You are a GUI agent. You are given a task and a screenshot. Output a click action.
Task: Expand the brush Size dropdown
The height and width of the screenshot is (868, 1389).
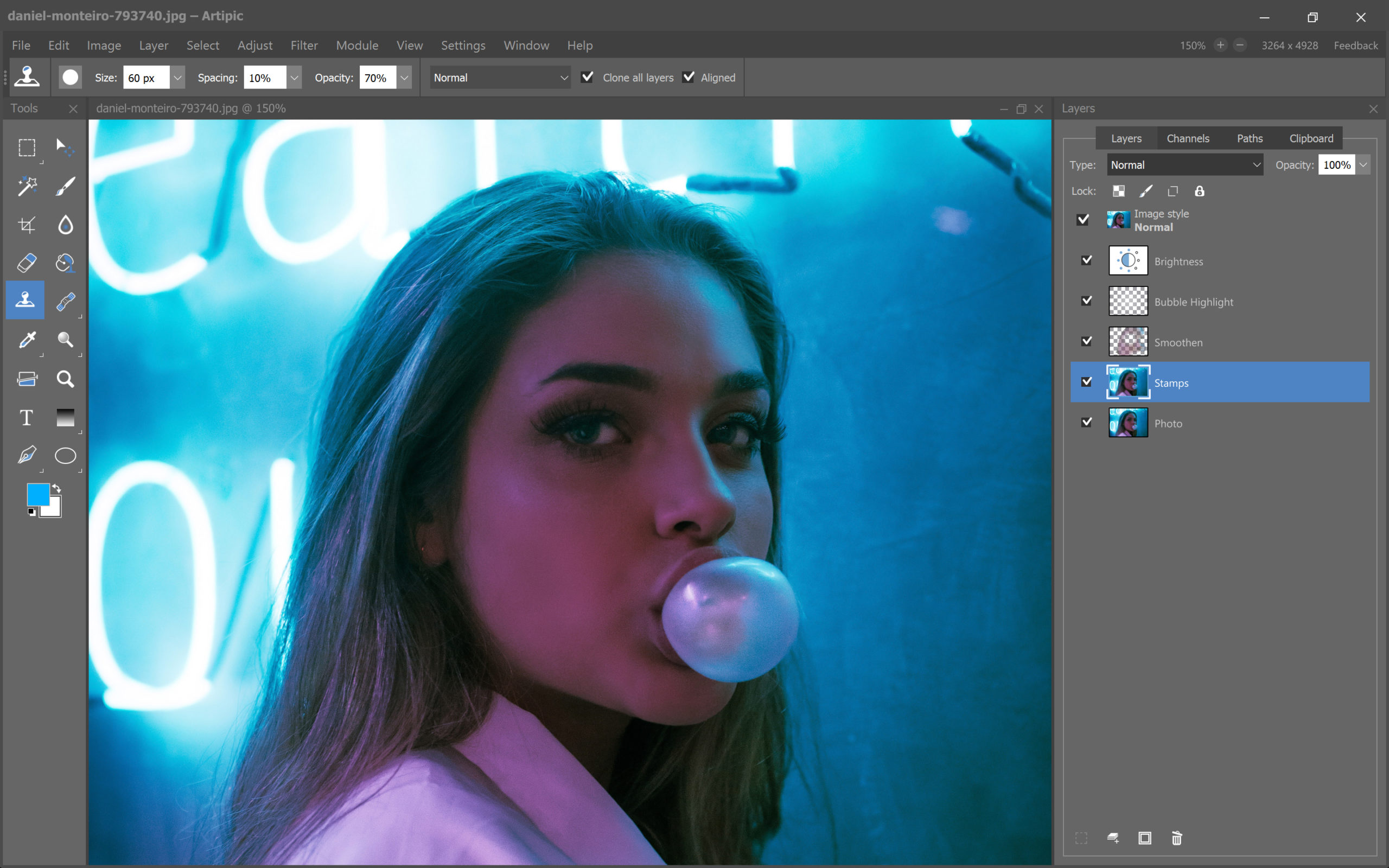(x=177, y=78)
